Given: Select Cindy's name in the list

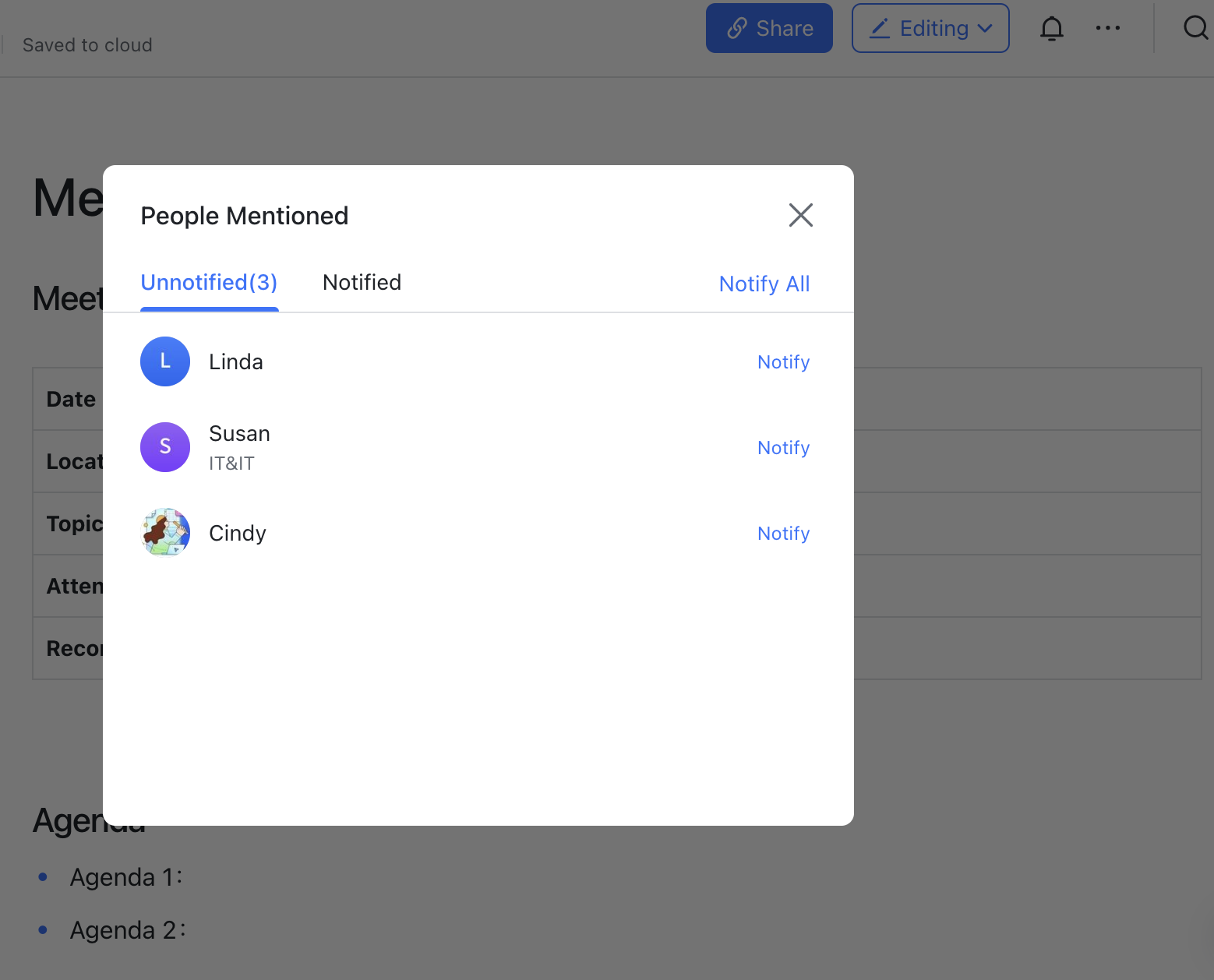Looking at the screenshot, I should point(238,534).
